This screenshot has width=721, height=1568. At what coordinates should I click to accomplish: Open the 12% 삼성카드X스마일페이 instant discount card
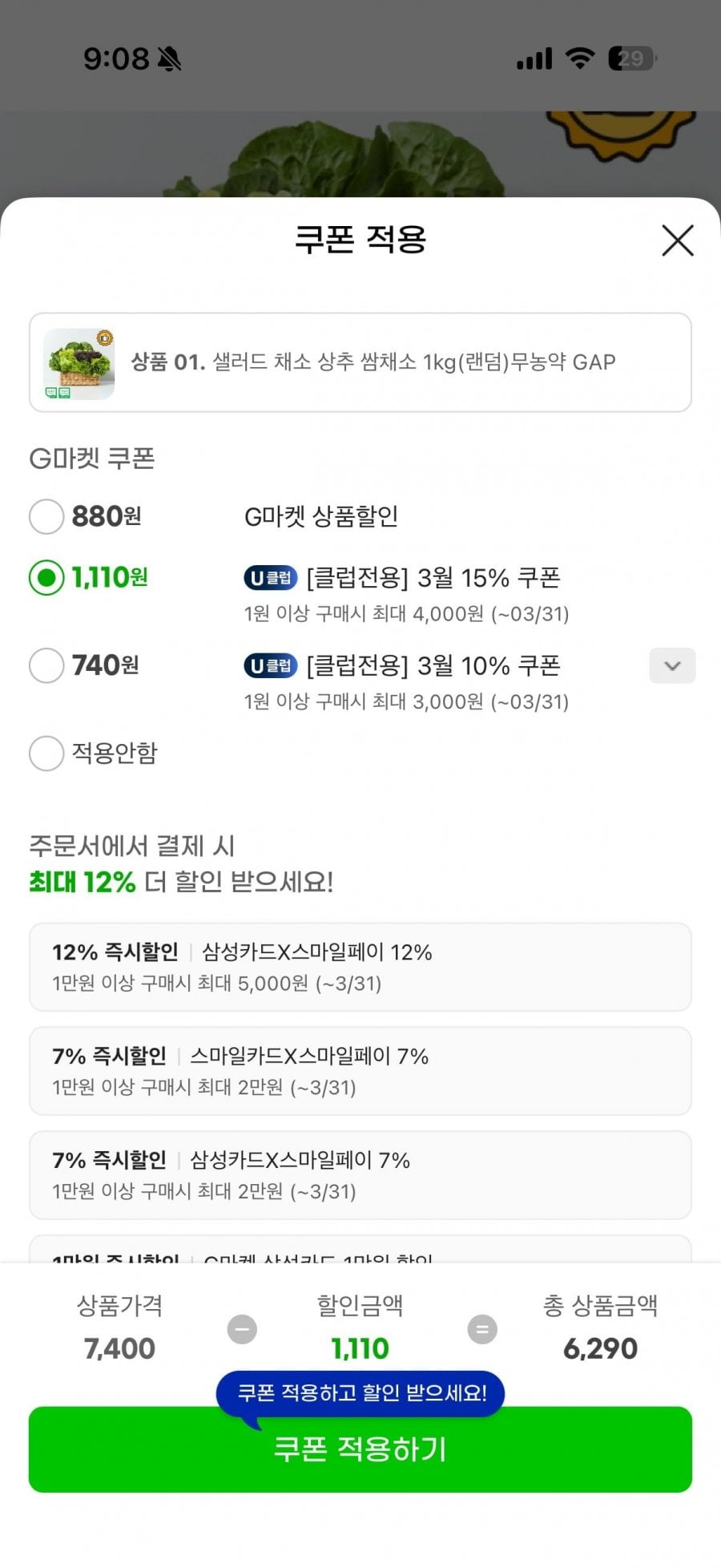point(360,967)
